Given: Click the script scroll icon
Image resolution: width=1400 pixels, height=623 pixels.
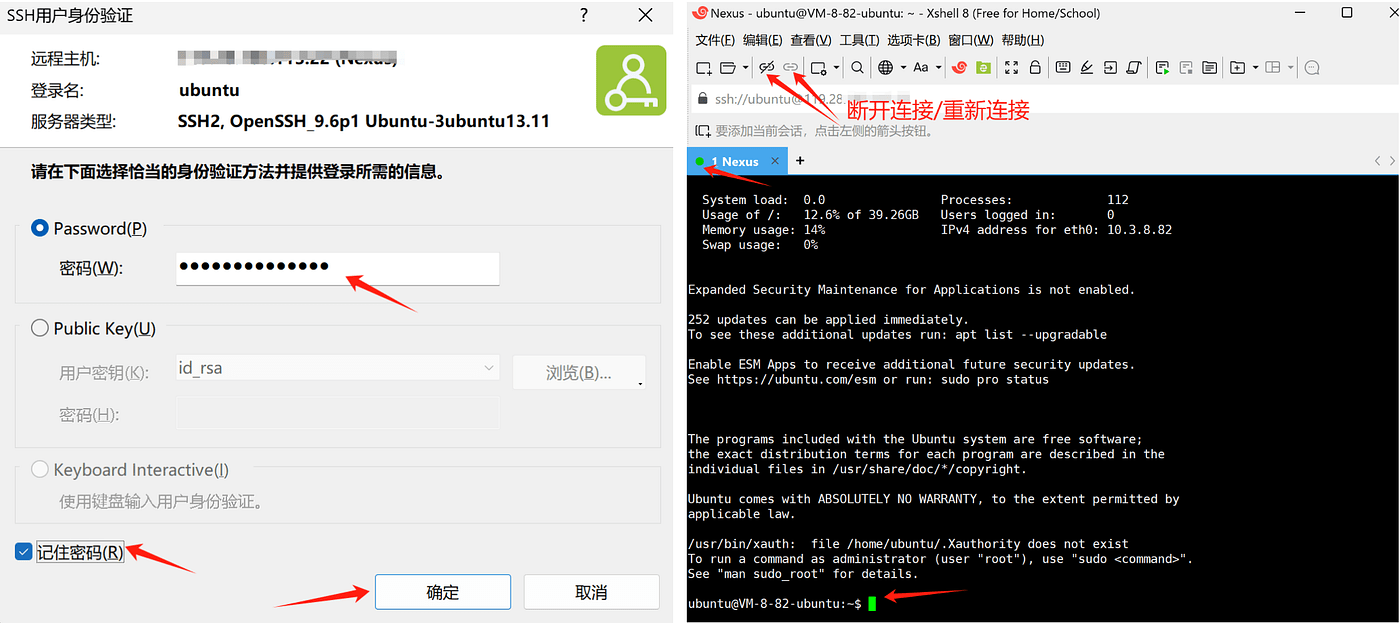Looking at the screenshot, I should point(1134,68).
